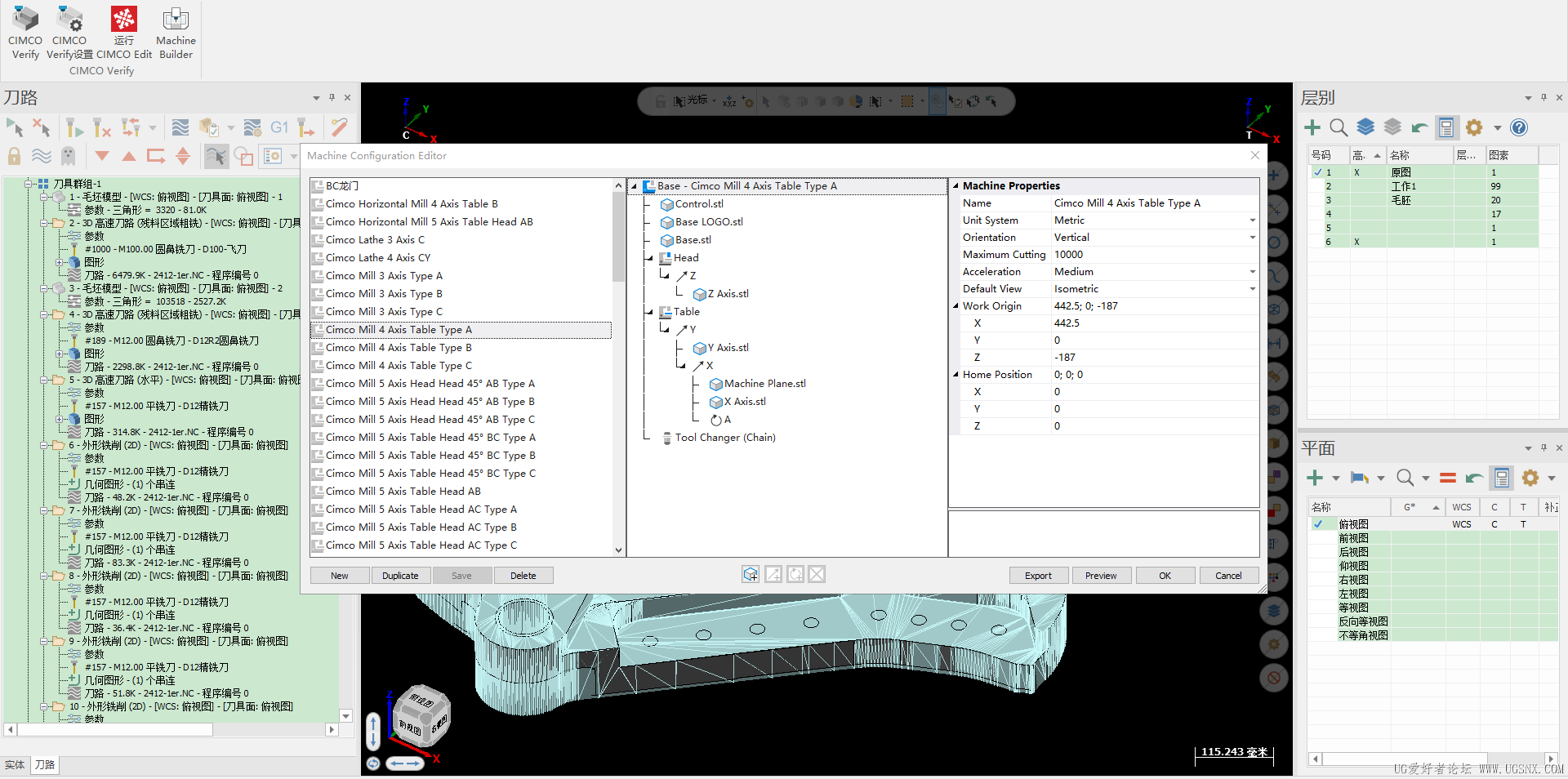Click OK in Machine Configuration Editor
This screenshot has width=1568, height=779.
[x=1165, y=576]
